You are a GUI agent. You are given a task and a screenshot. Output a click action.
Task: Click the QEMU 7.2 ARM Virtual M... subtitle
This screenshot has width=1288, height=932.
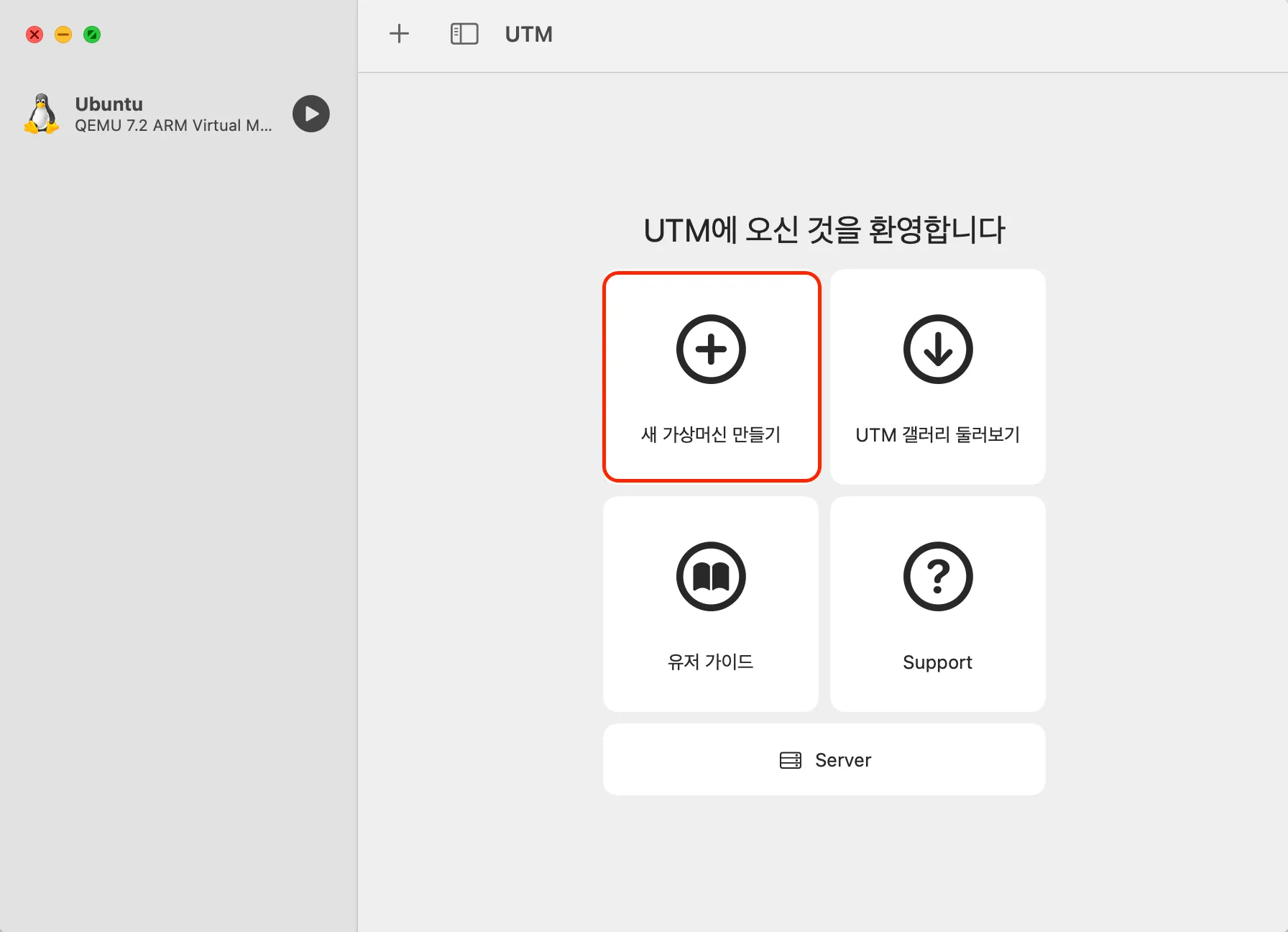coord(173,126)
